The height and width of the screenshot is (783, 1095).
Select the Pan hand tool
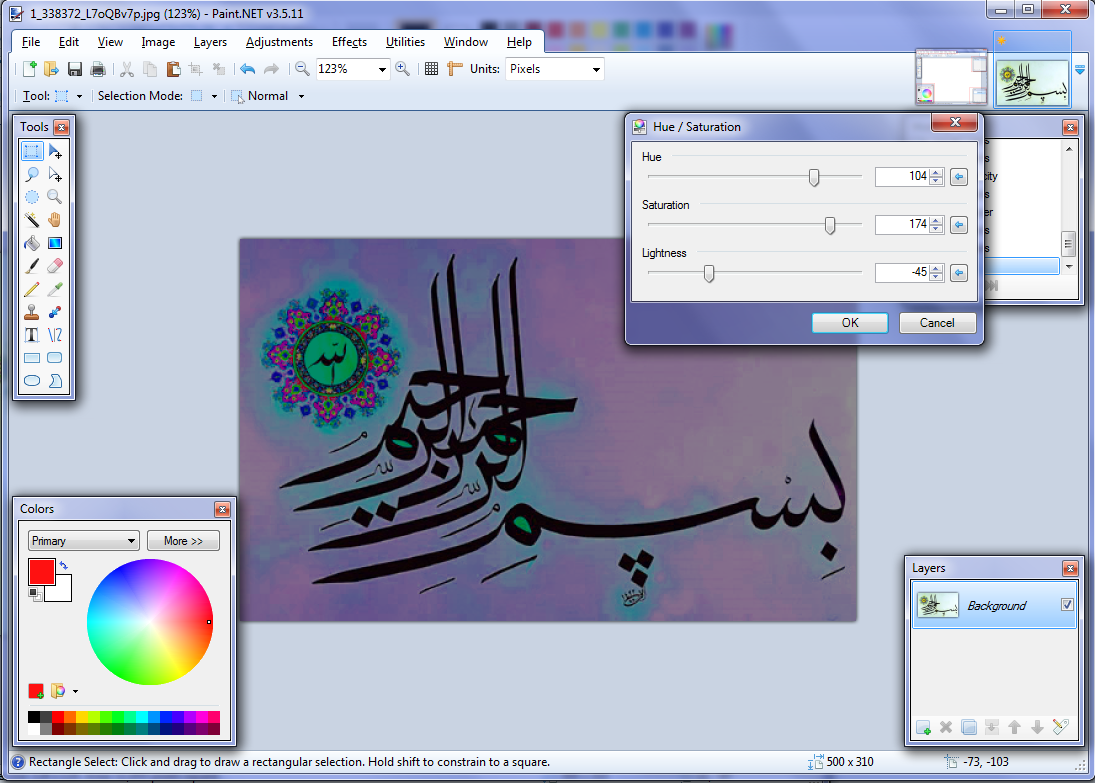point(55,220)
